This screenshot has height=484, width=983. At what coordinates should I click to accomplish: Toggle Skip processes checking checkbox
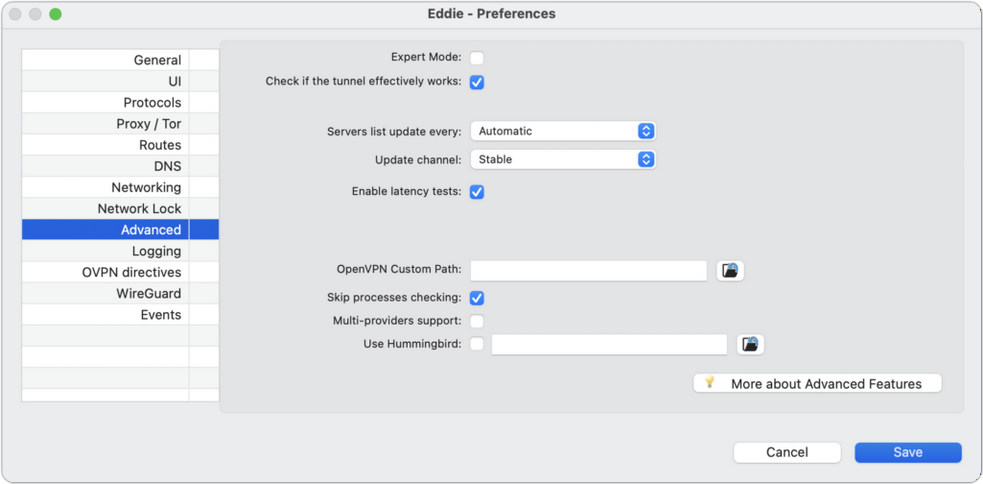point(477,298)
